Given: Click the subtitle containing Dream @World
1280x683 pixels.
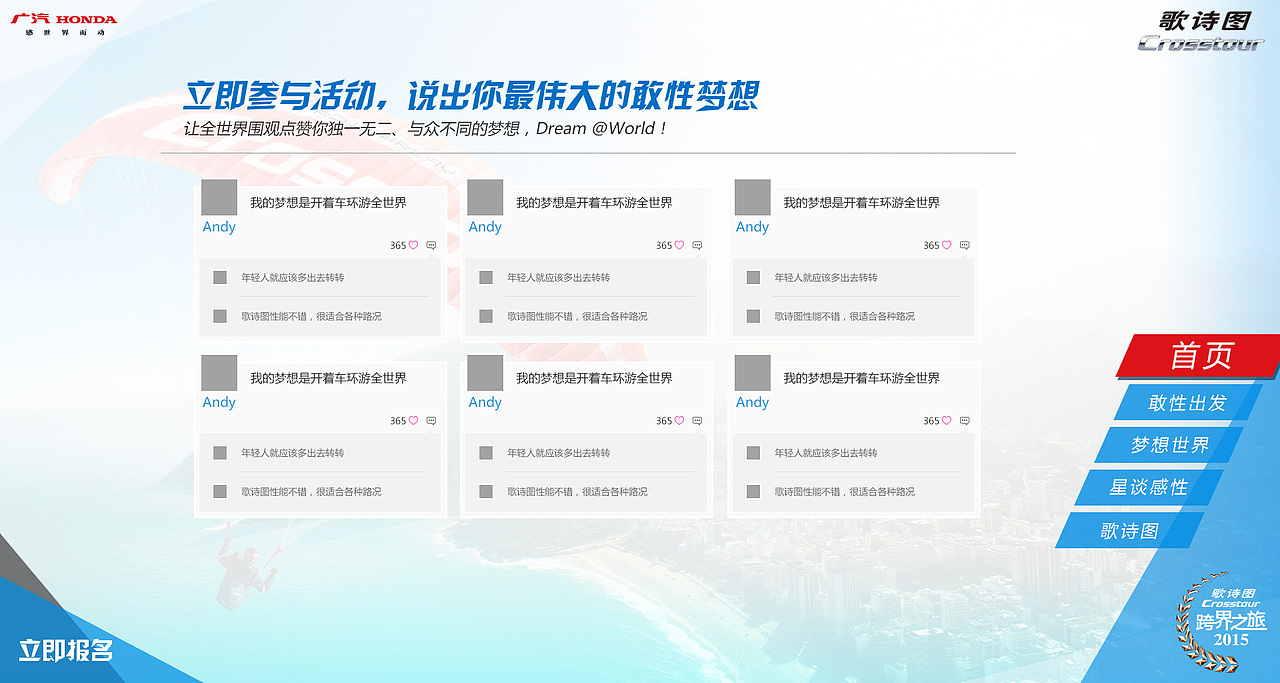Looking at the screenshot, I should click(425, 129).
